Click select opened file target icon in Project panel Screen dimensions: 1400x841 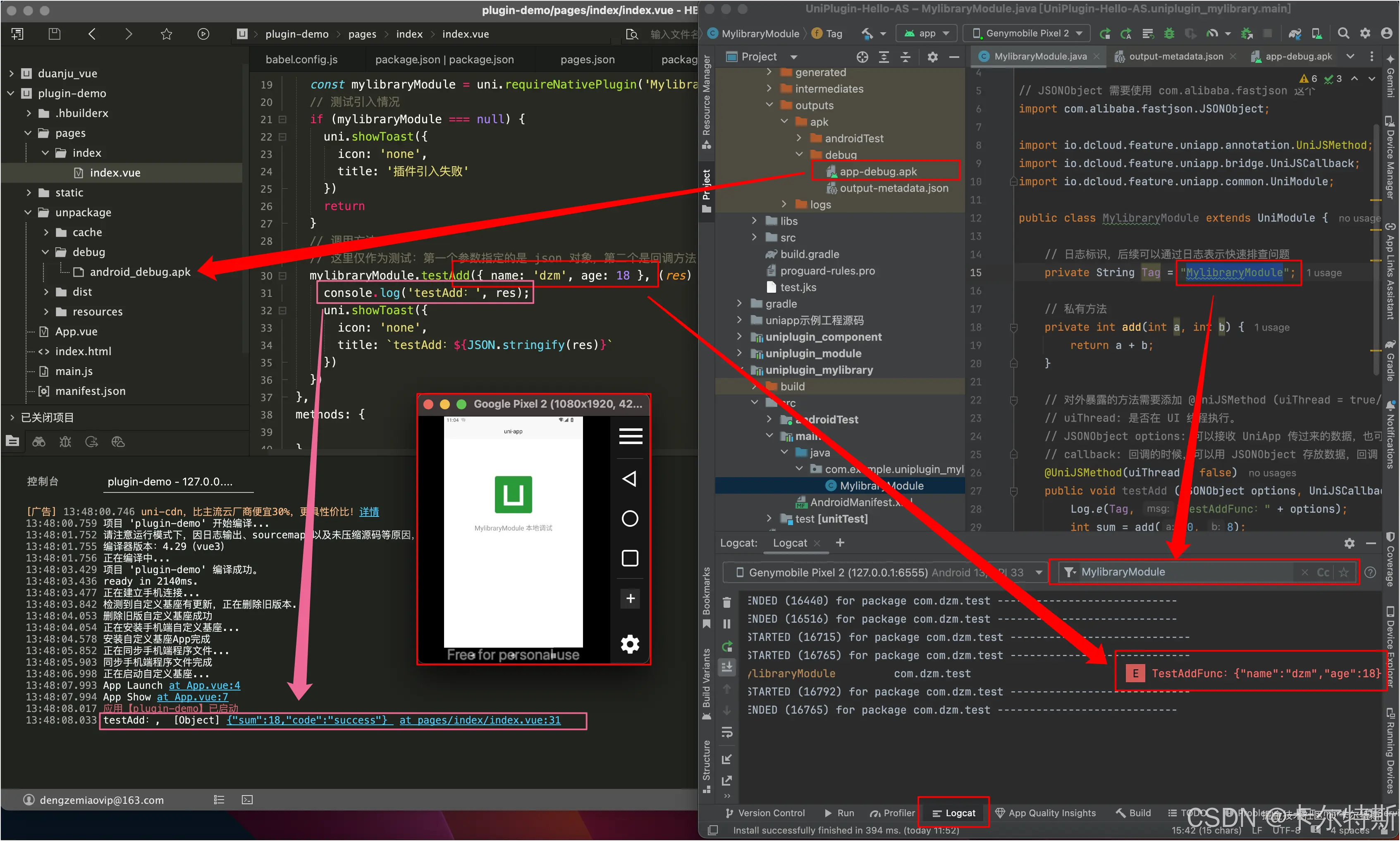pos(862,57)
